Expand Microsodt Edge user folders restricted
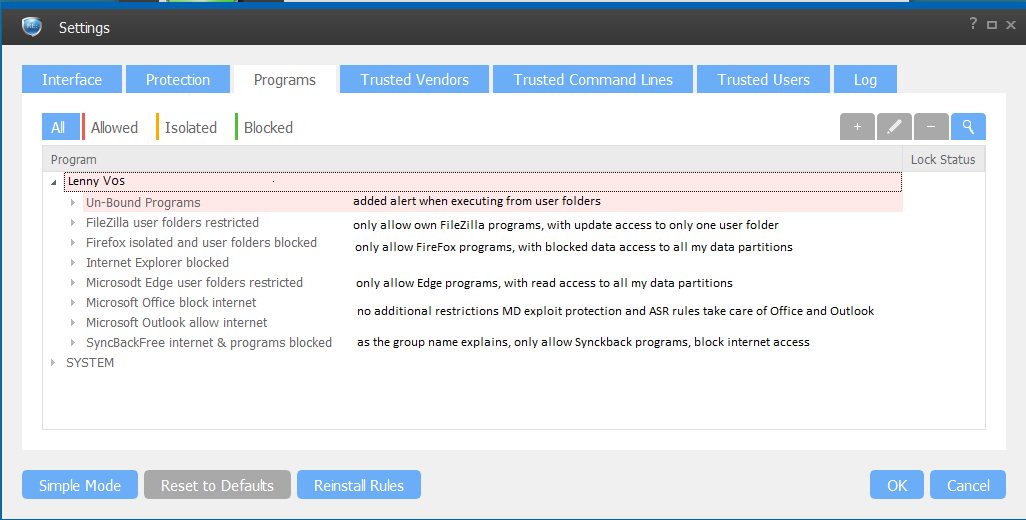This screenshot has height=520, width=1026. coord(73,283)
